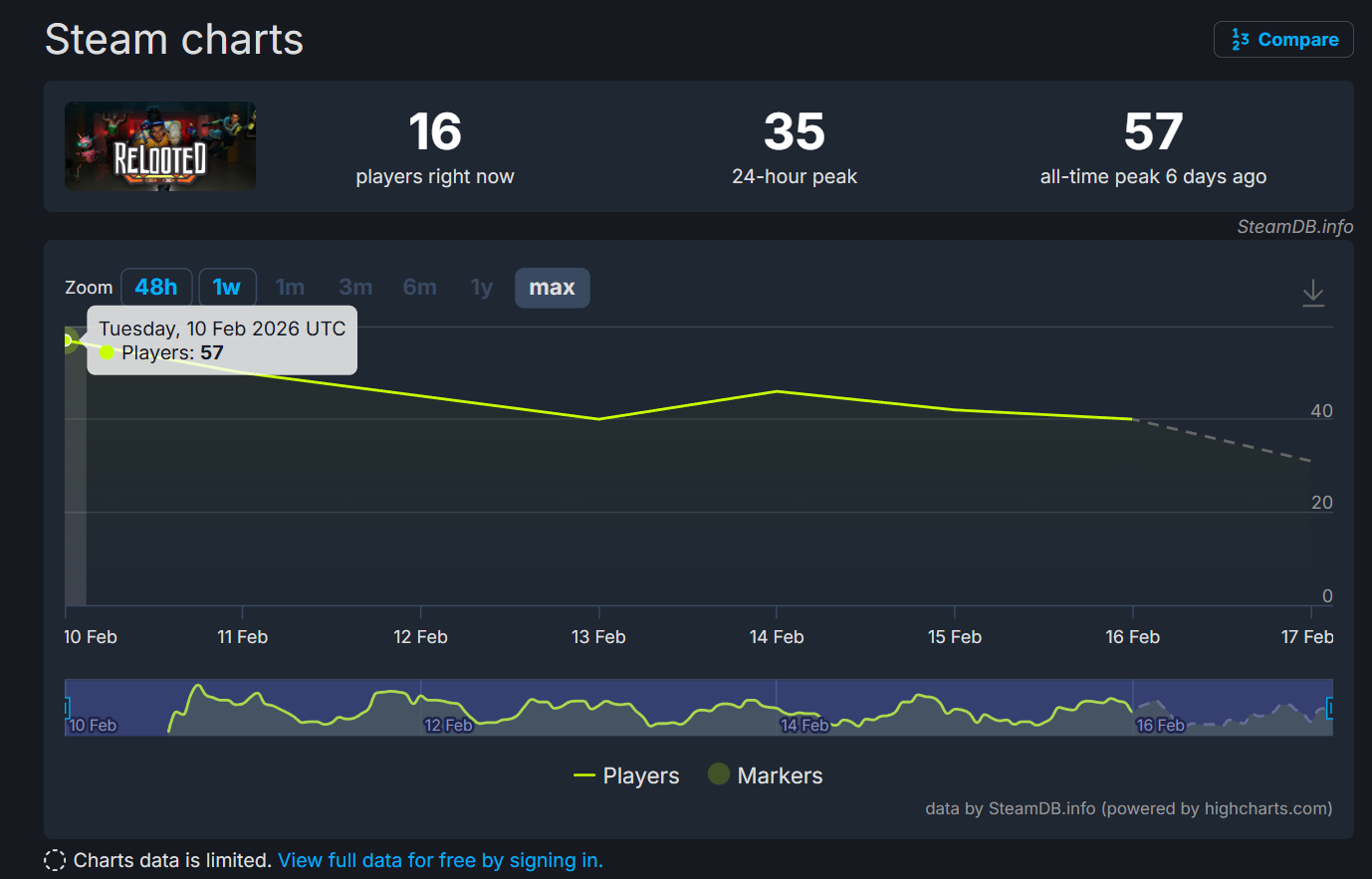Click the dashed loading circle icon
The width and height of the screenshot is (1372, 879).
pos(56,860)
